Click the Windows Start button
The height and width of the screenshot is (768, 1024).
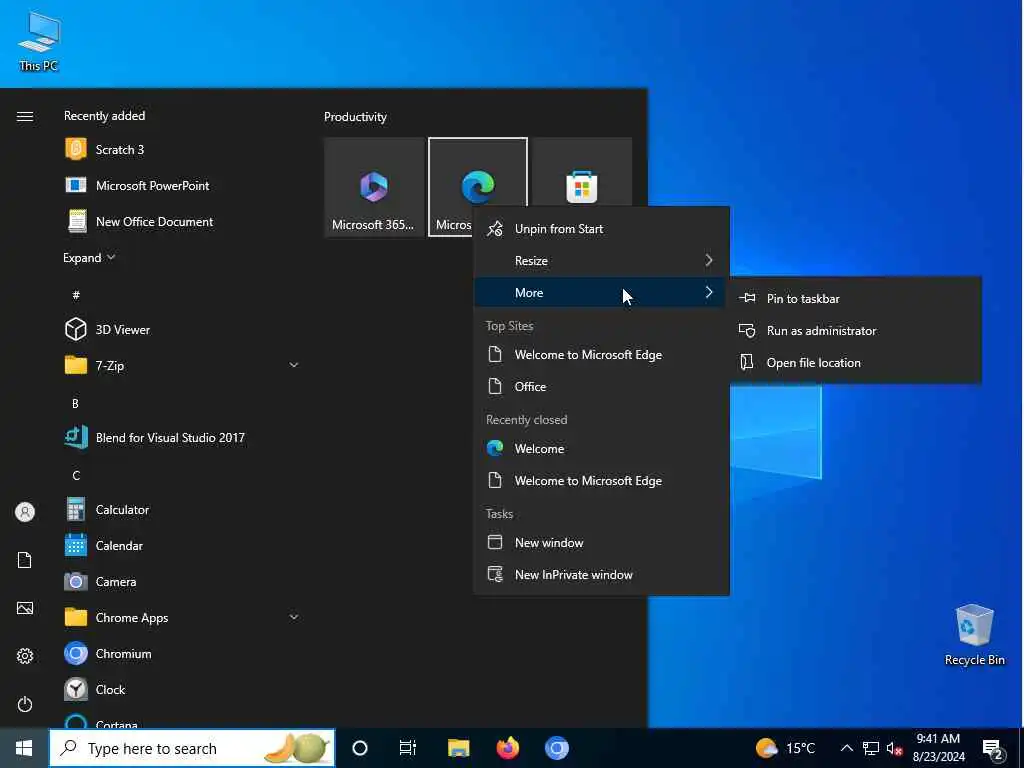(24, 748)
